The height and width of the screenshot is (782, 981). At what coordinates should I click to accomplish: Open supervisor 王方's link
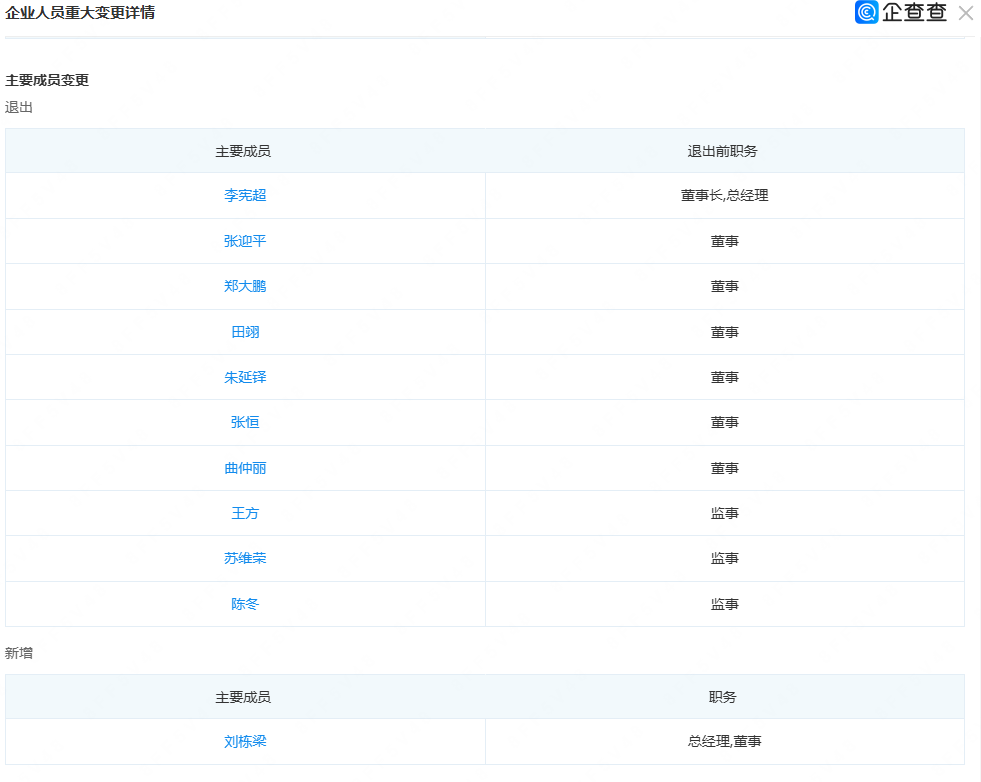[x=245, y=513]
